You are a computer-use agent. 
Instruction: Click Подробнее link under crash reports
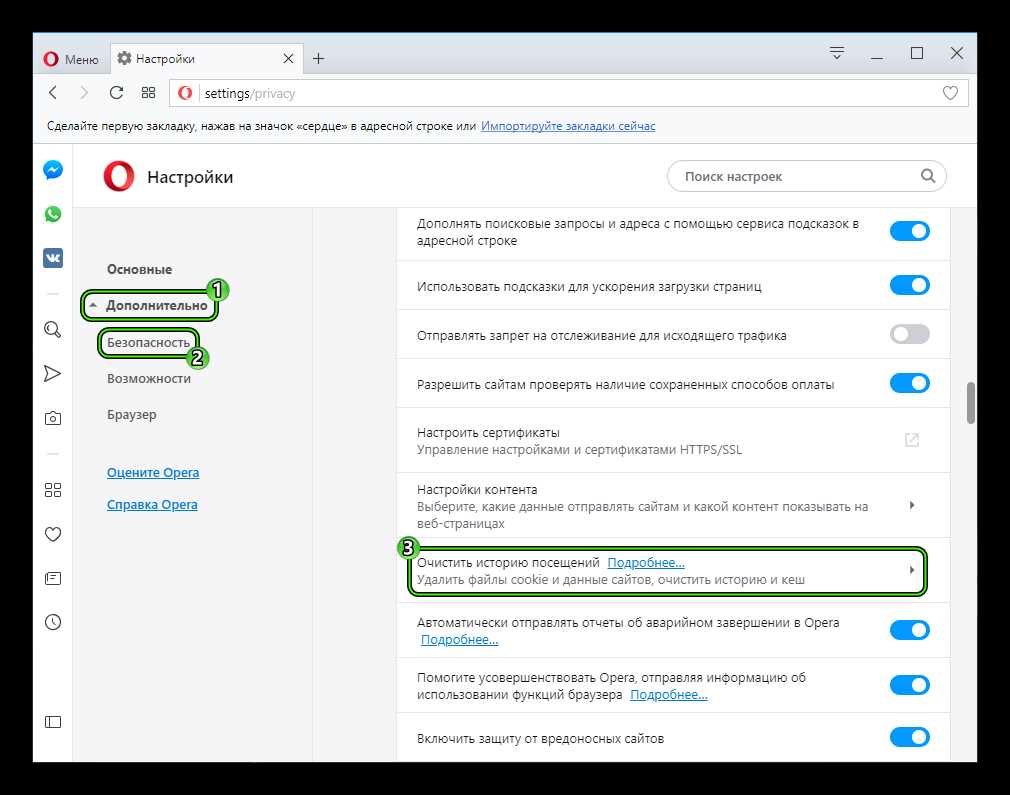(459, 640)
